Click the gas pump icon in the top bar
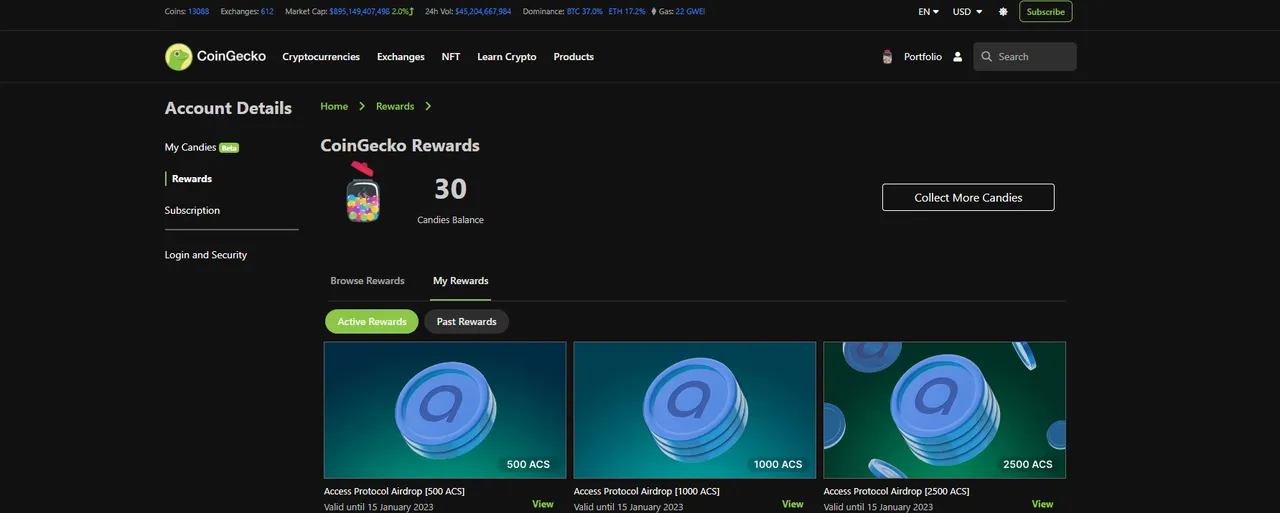Viewport: 1280px width, 513px height. (x=654, y=12)
